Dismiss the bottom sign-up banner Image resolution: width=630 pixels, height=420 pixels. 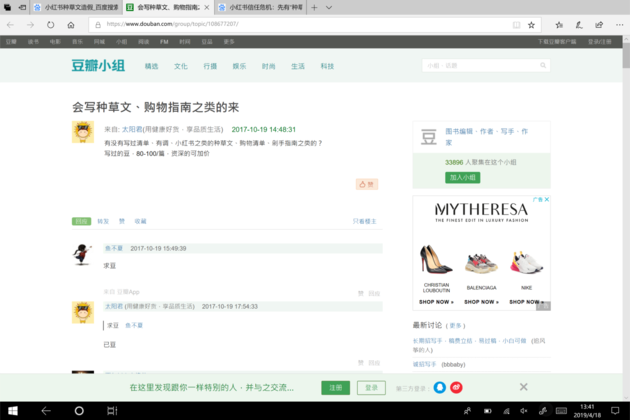coord(524,387)
